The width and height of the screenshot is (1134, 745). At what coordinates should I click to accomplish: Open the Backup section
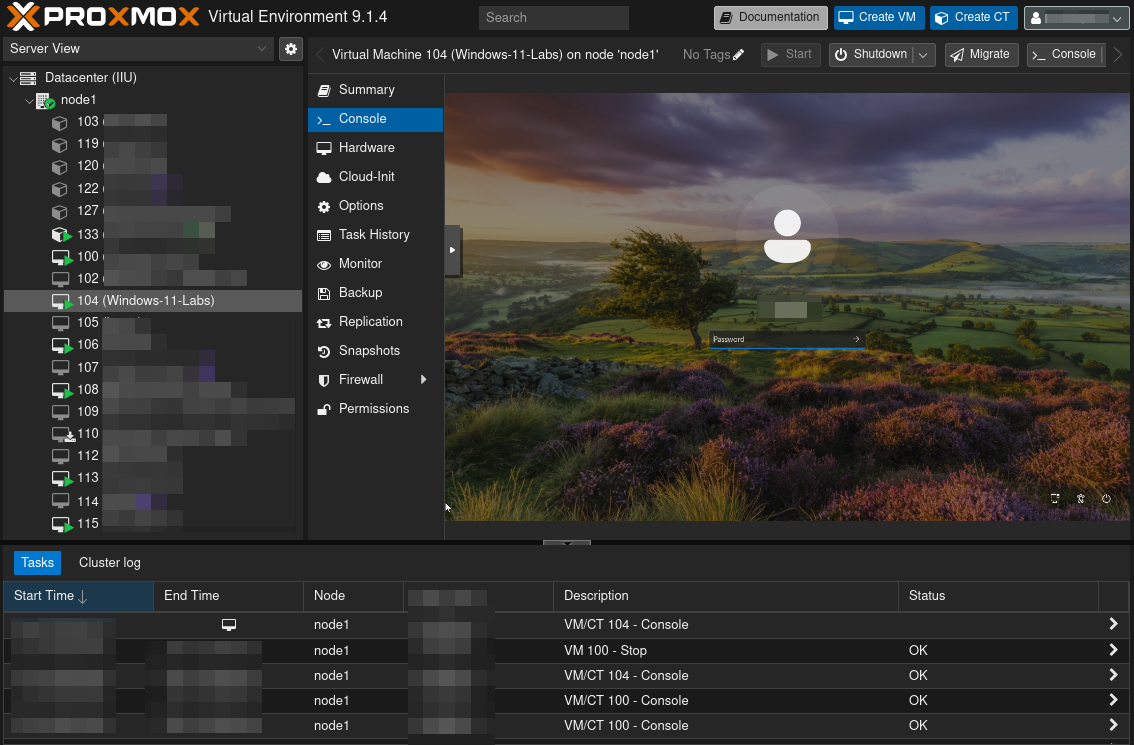360,293
